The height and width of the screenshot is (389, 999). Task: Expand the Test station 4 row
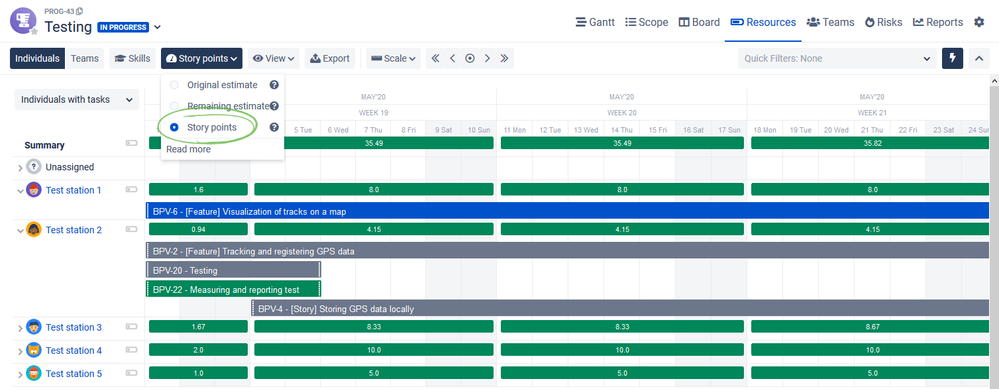click(20, 351)
